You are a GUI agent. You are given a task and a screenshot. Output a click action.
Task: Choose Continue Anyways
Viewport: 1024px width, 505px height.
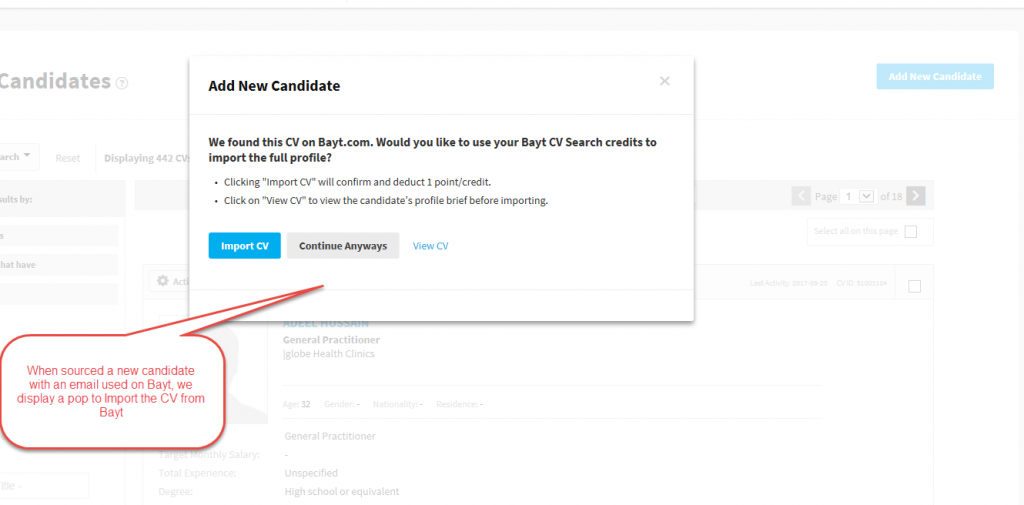coord(343,246)
